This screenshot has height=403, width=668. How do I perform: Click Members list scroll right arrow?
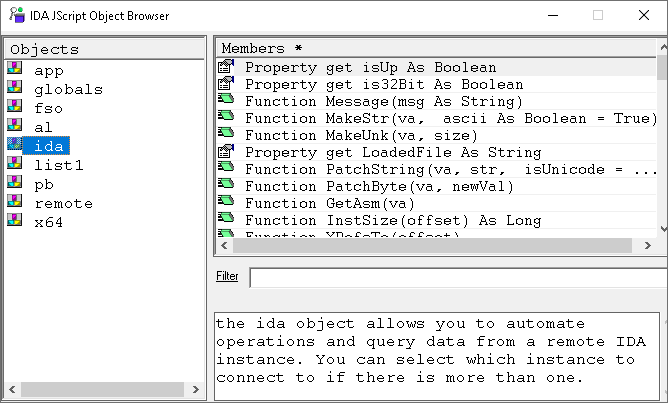click(648, 245)
